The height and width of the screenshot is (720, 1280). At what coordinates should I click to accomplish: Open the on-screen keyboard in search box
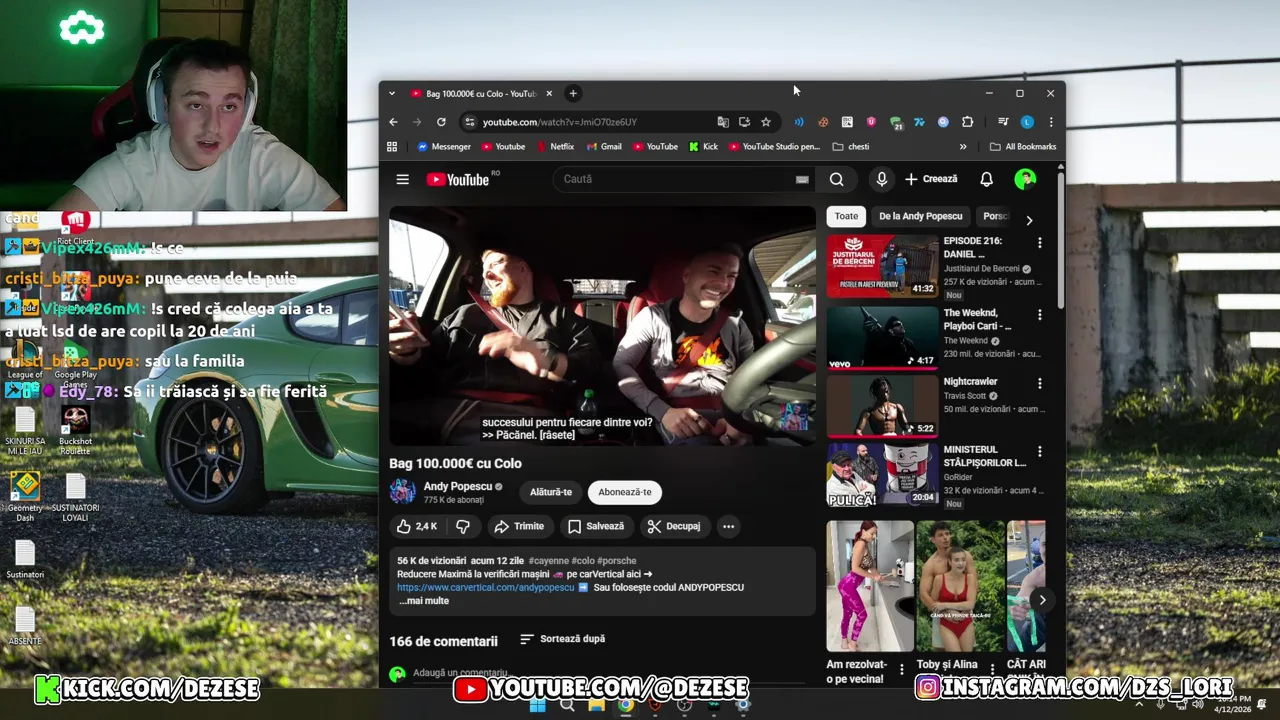(x=801, y=179)
